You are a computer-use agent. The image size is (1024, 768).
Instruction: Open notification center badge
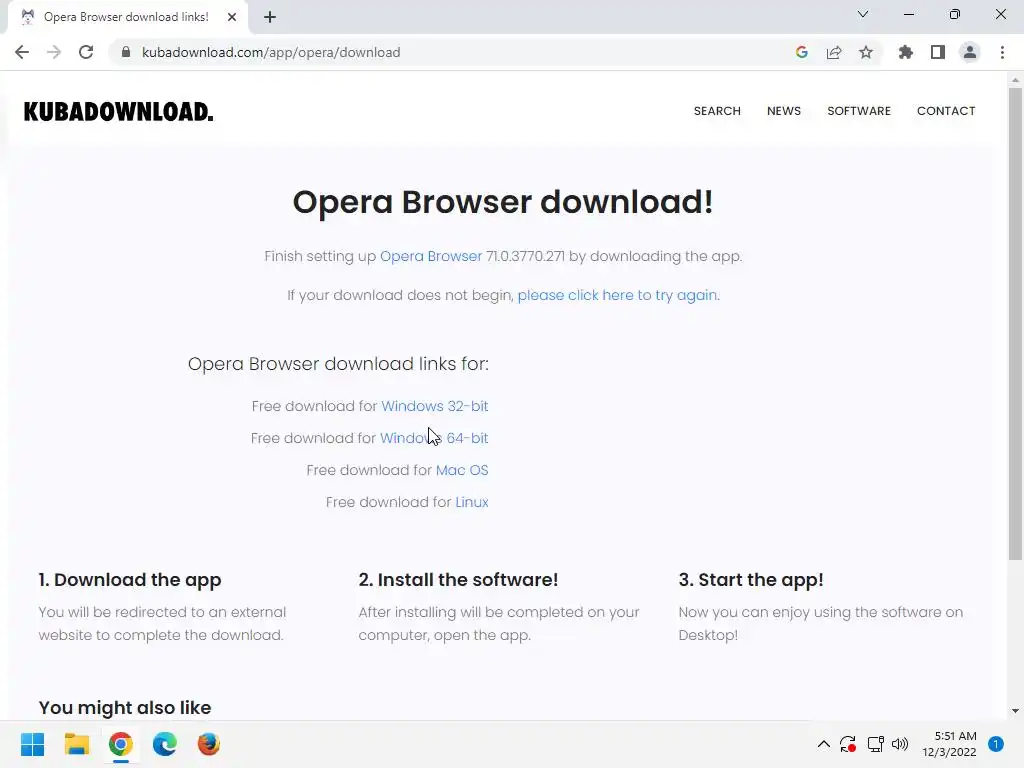click(996, 744)
